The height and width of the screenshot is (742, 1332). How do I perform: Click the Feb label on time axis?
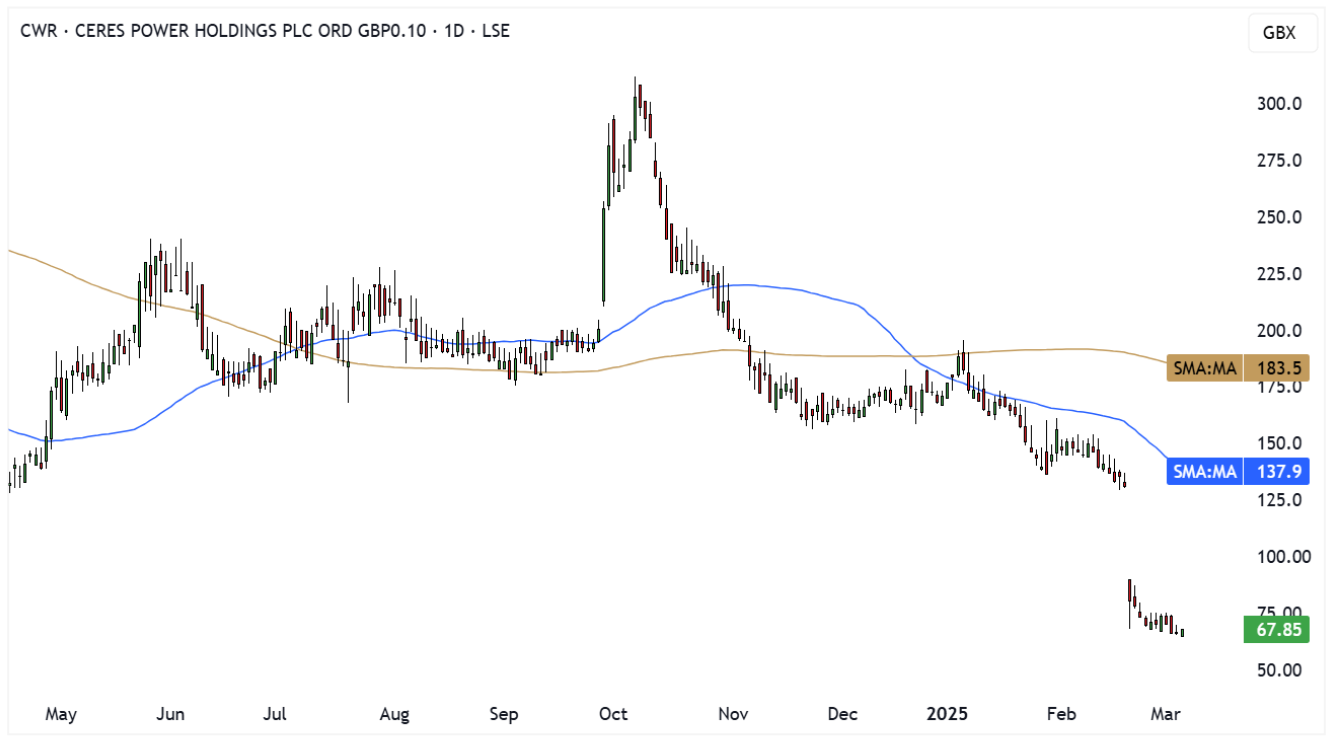(1060, 714)
